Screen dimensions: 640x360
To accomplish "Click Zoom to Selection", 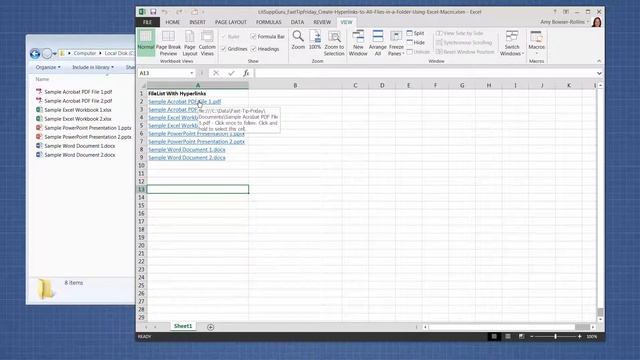I will (x=334, y=42).
